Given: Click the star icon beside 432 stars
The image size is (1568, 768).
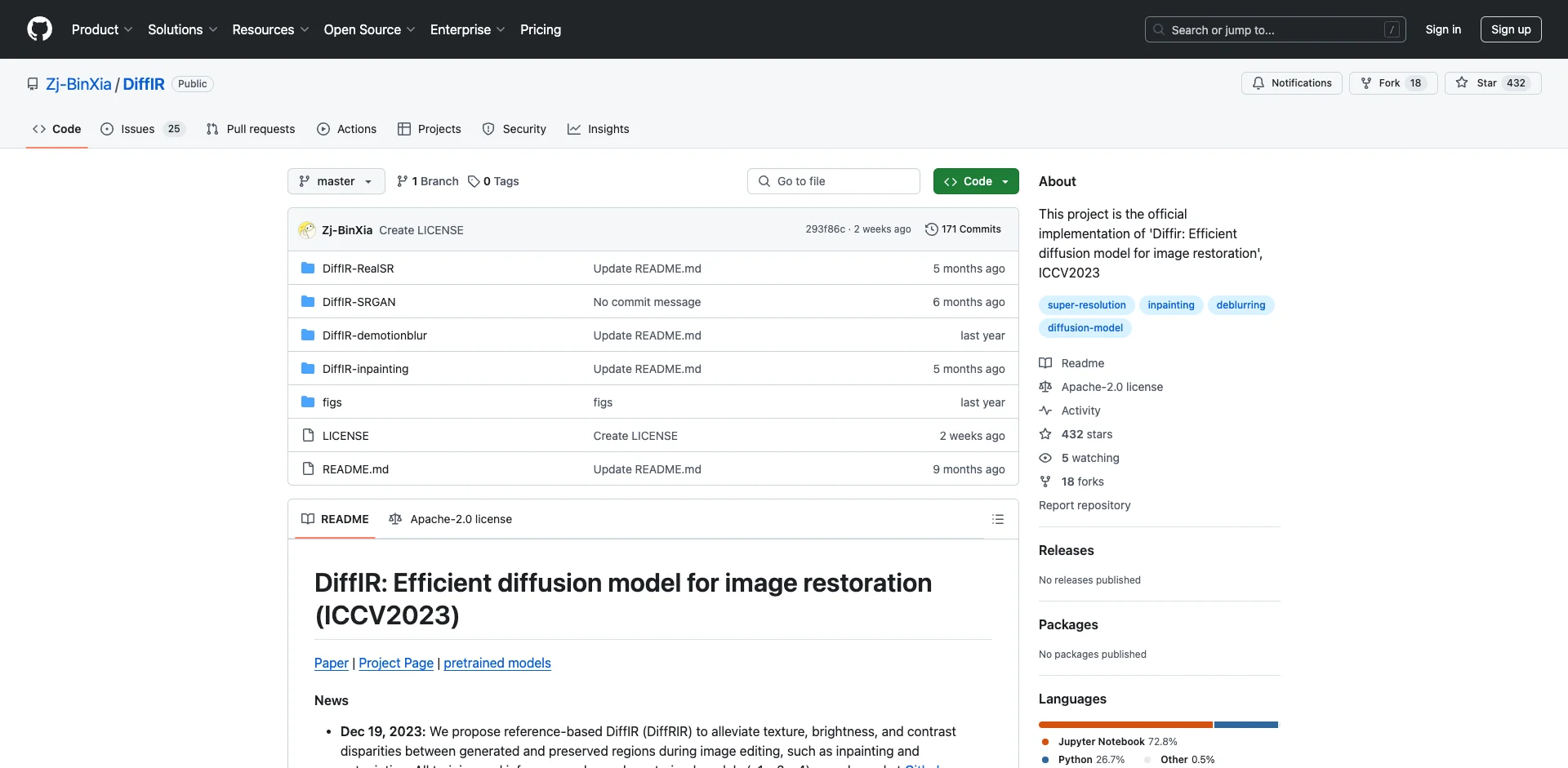Looking at the screenshot, I should click(x=1045, y=434).
